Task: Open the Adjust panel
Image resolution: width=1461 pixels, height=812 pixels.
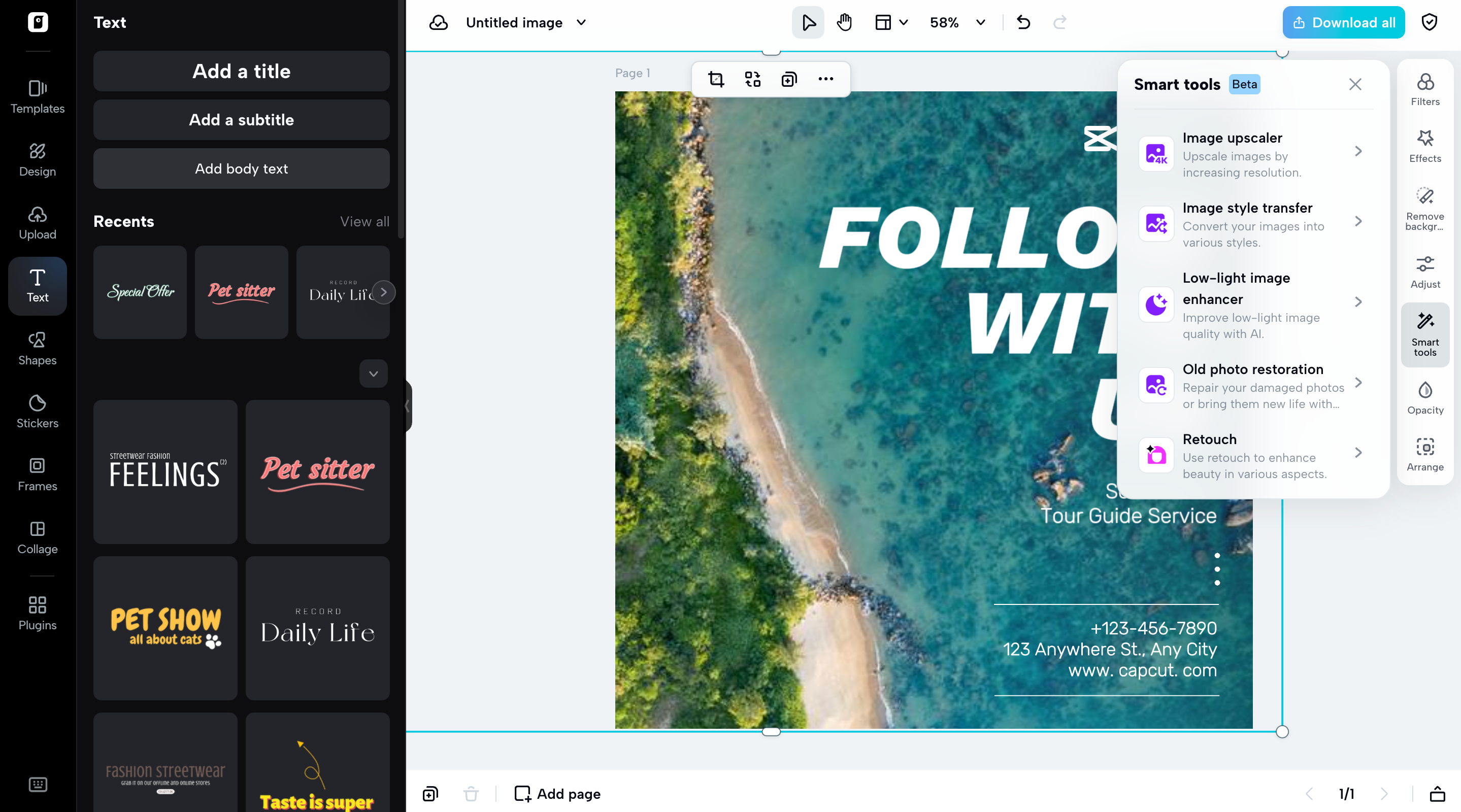Action: (1425, 272)
